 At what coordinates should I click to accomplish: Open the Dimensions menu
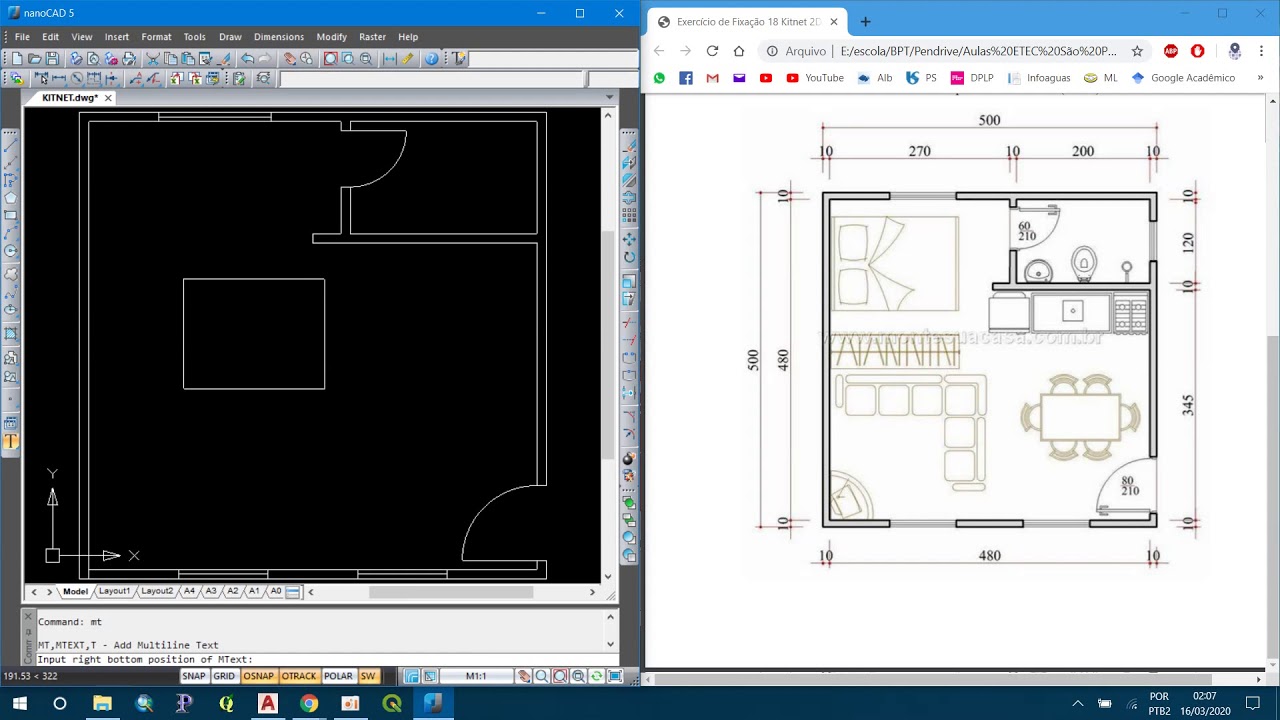point(279,37)
